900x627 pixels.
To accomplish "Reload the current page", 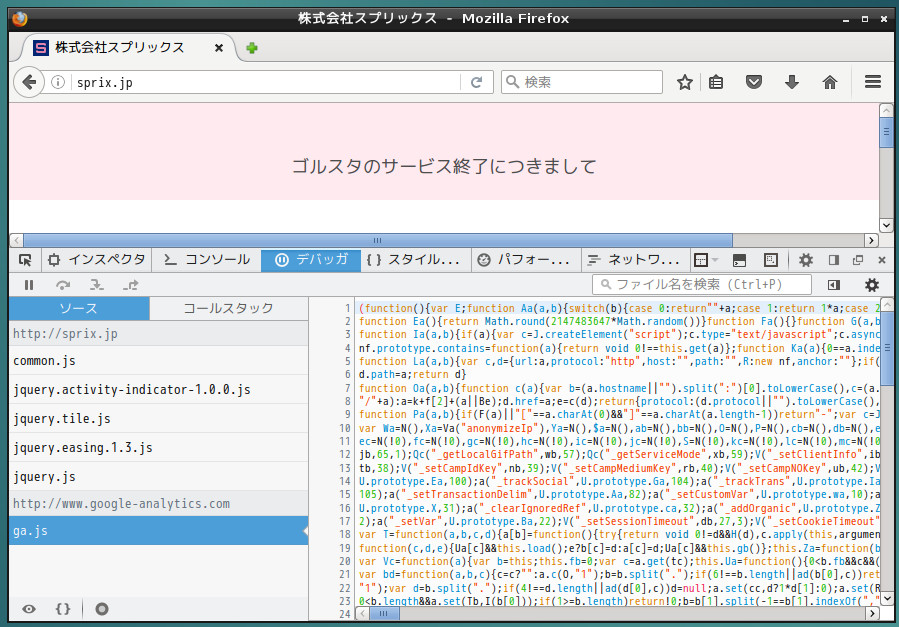I will coord(476,82).
